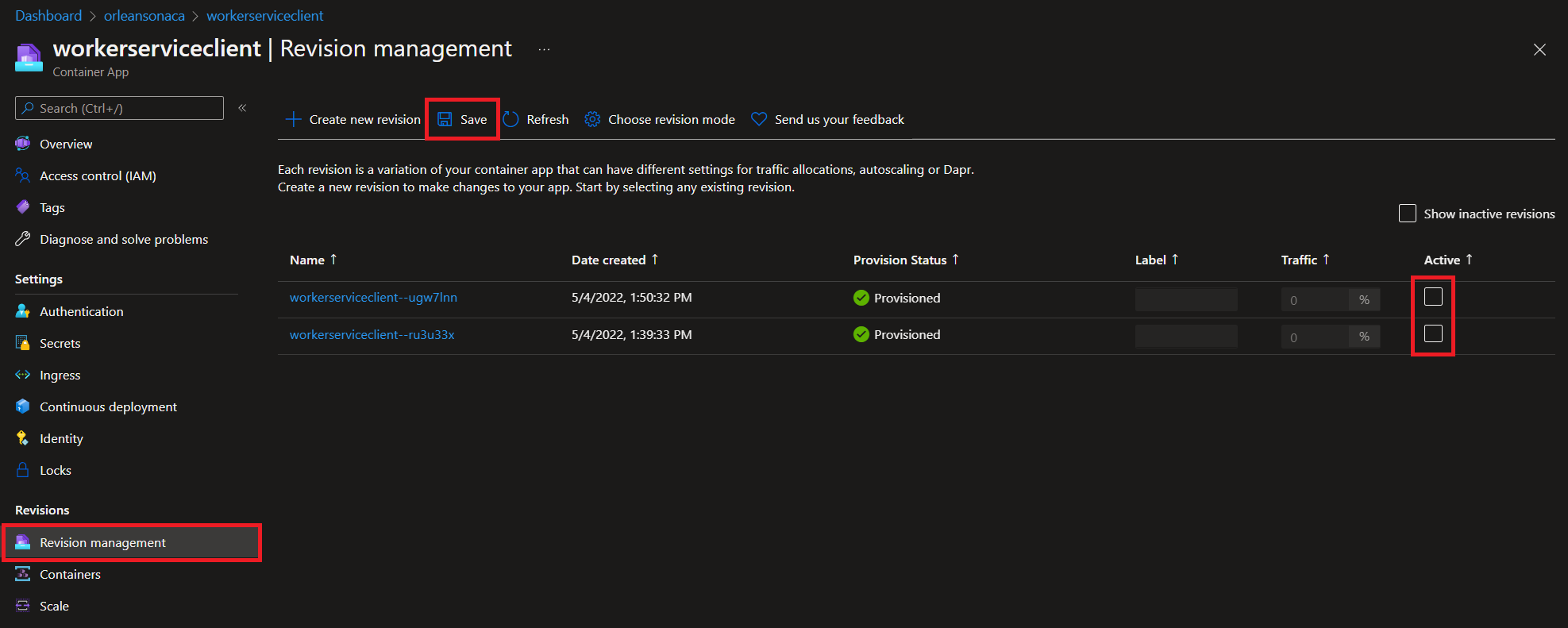Check Active box for workerserviceclient--ugw7lnn
This screenshot has width=1568, height=628.
click(x=1433, y=297)
